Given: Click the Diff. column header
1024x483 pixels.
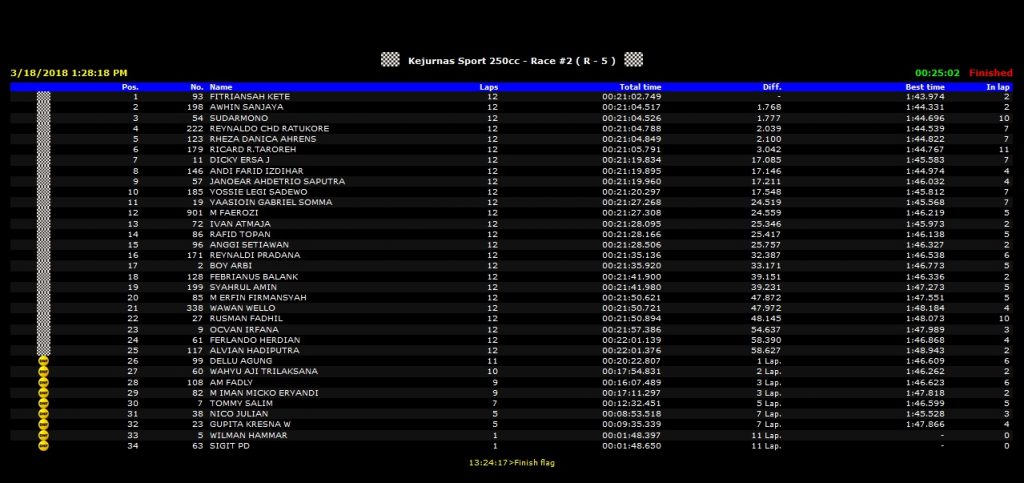Looking at the screenshot, I should [771, 87].
